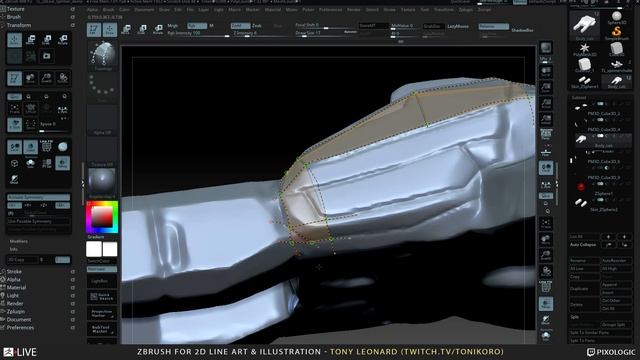The height and width of the screenshot is (360, 640).
Task: Open the Document menu in the menu bar
Action: tap(144, 9)
